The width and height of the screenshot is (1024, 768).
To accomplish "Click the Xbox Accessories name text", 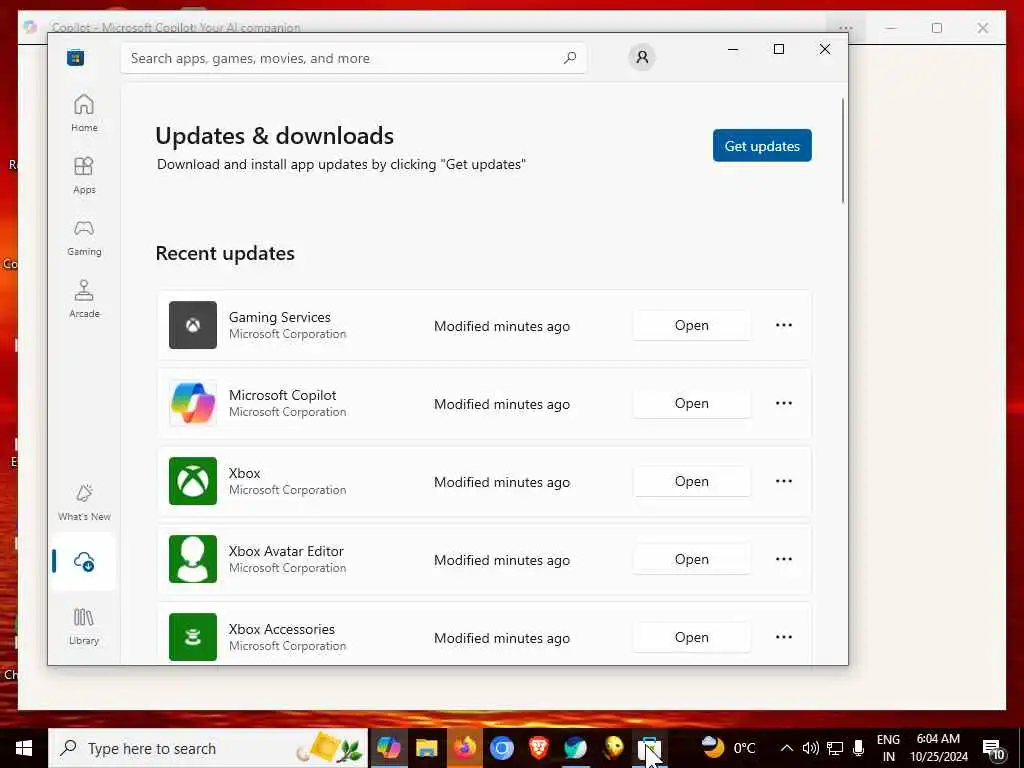I will click(x=281, y=629).
